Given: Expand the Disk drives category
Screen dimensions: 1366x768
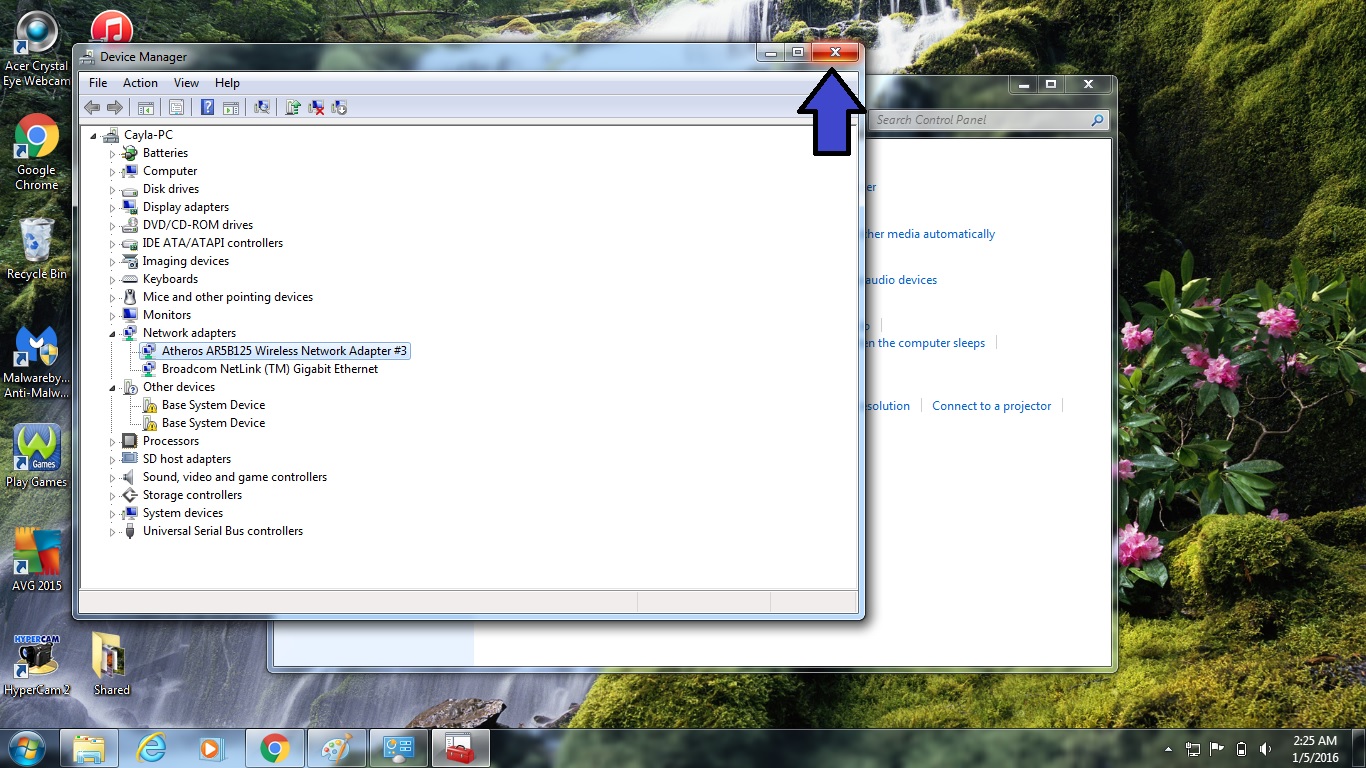Looking at the screenshot, I should pyautogui.click(x=113, y=190).
